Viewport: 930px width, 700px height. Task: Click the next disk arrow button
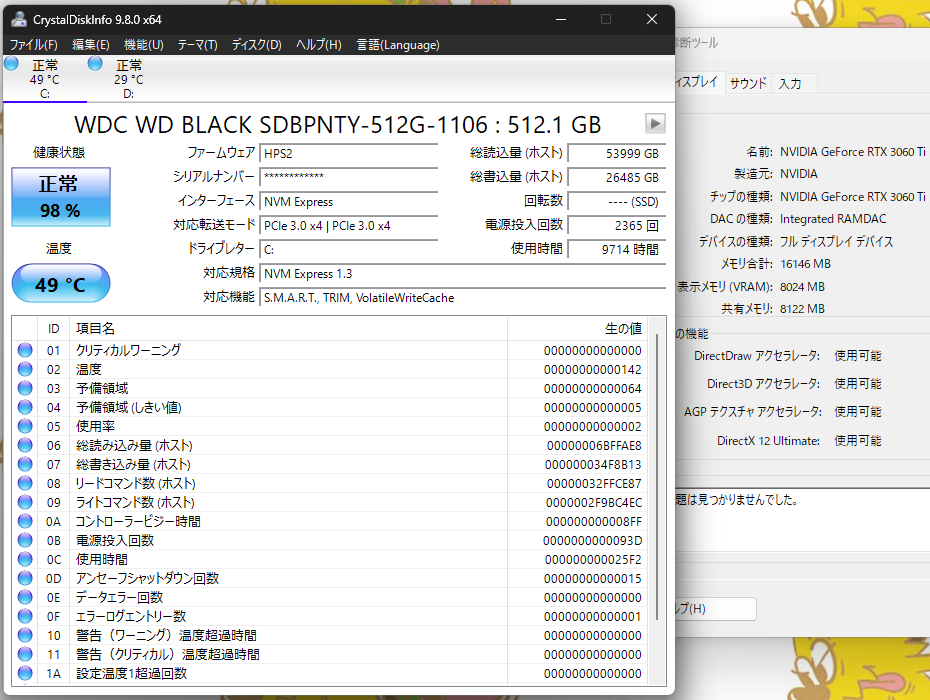[x=655, y=123]
